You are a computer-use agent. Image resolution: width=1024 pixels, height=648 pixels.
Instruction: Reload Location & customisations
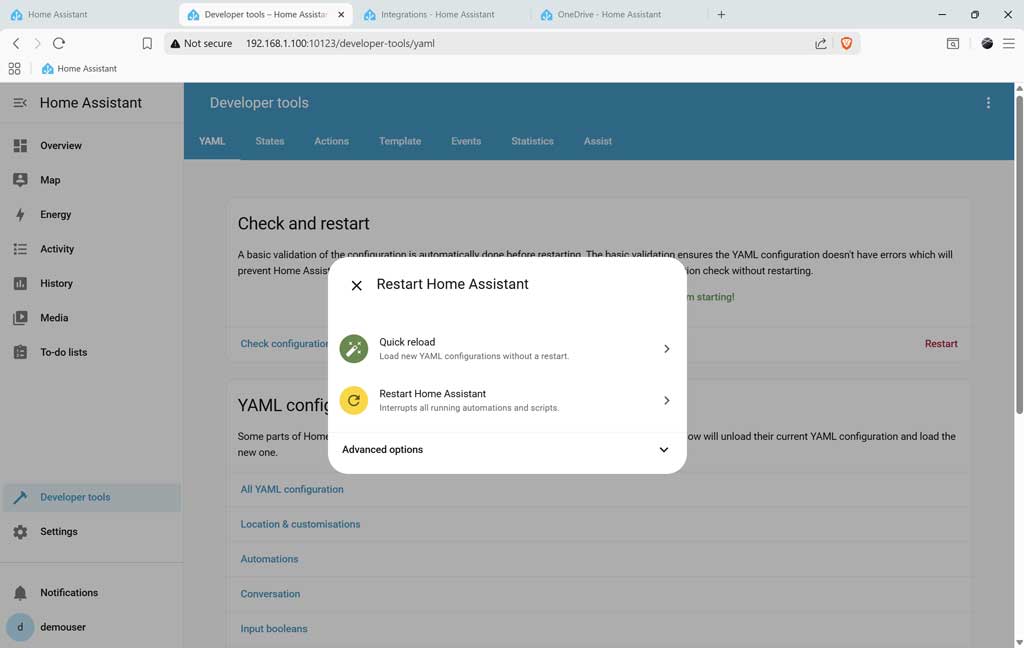tap(300, 524)
